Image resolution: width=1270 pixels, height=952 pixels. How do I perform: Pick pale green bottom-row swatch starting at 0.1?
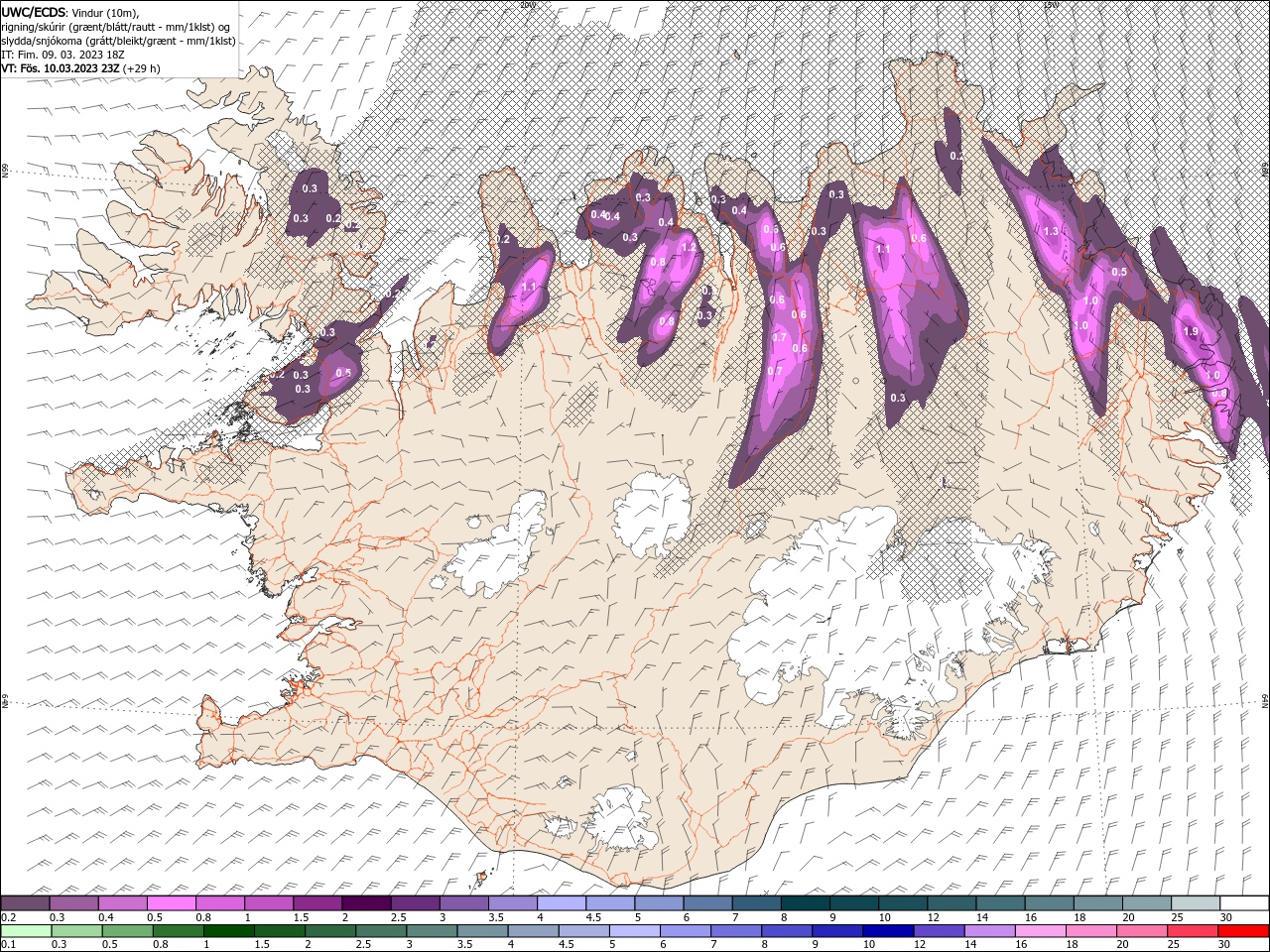pos(27,931)
